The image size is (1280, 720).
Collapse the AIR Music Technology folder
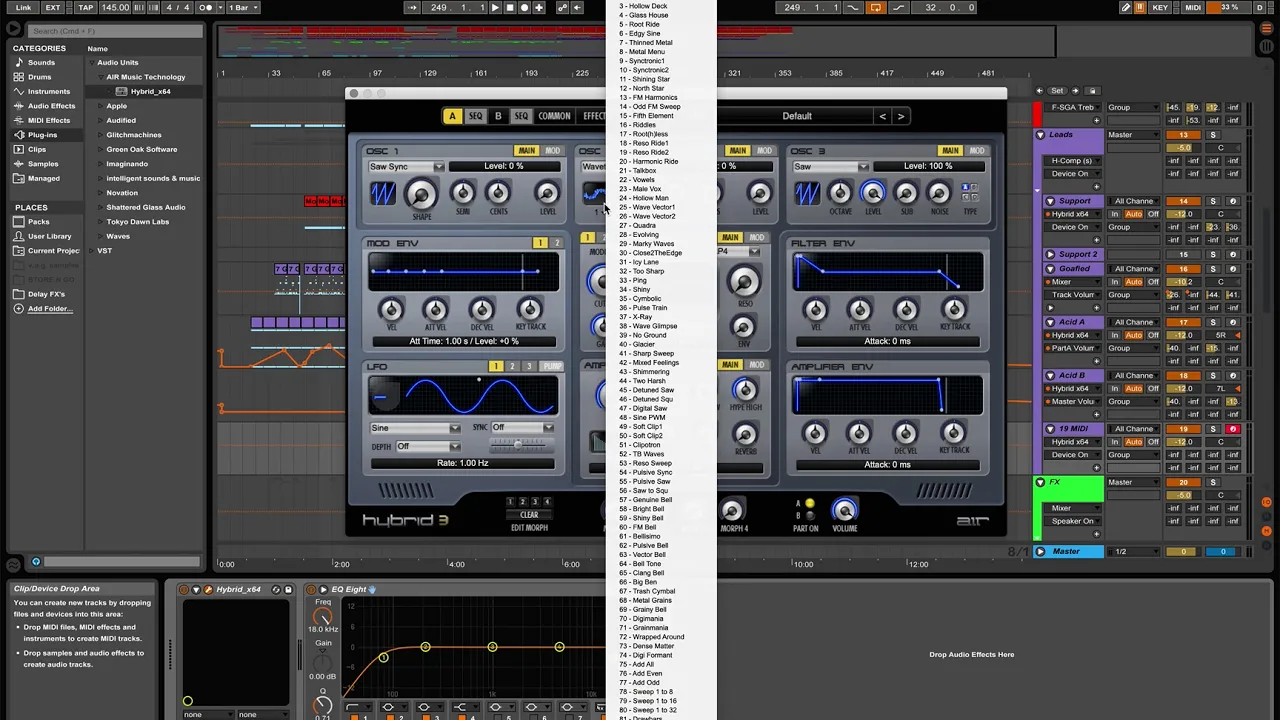101,77
